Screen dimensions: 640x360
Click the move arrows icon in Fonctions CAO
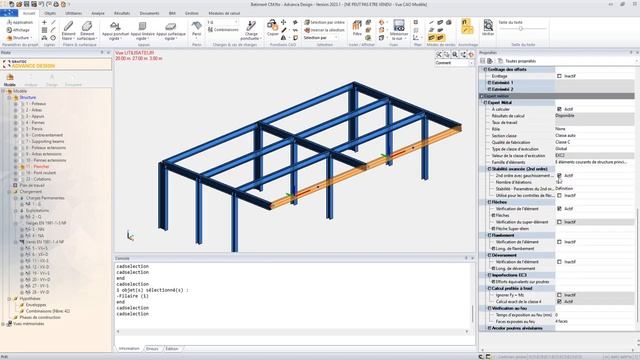(x=283, y=22)
